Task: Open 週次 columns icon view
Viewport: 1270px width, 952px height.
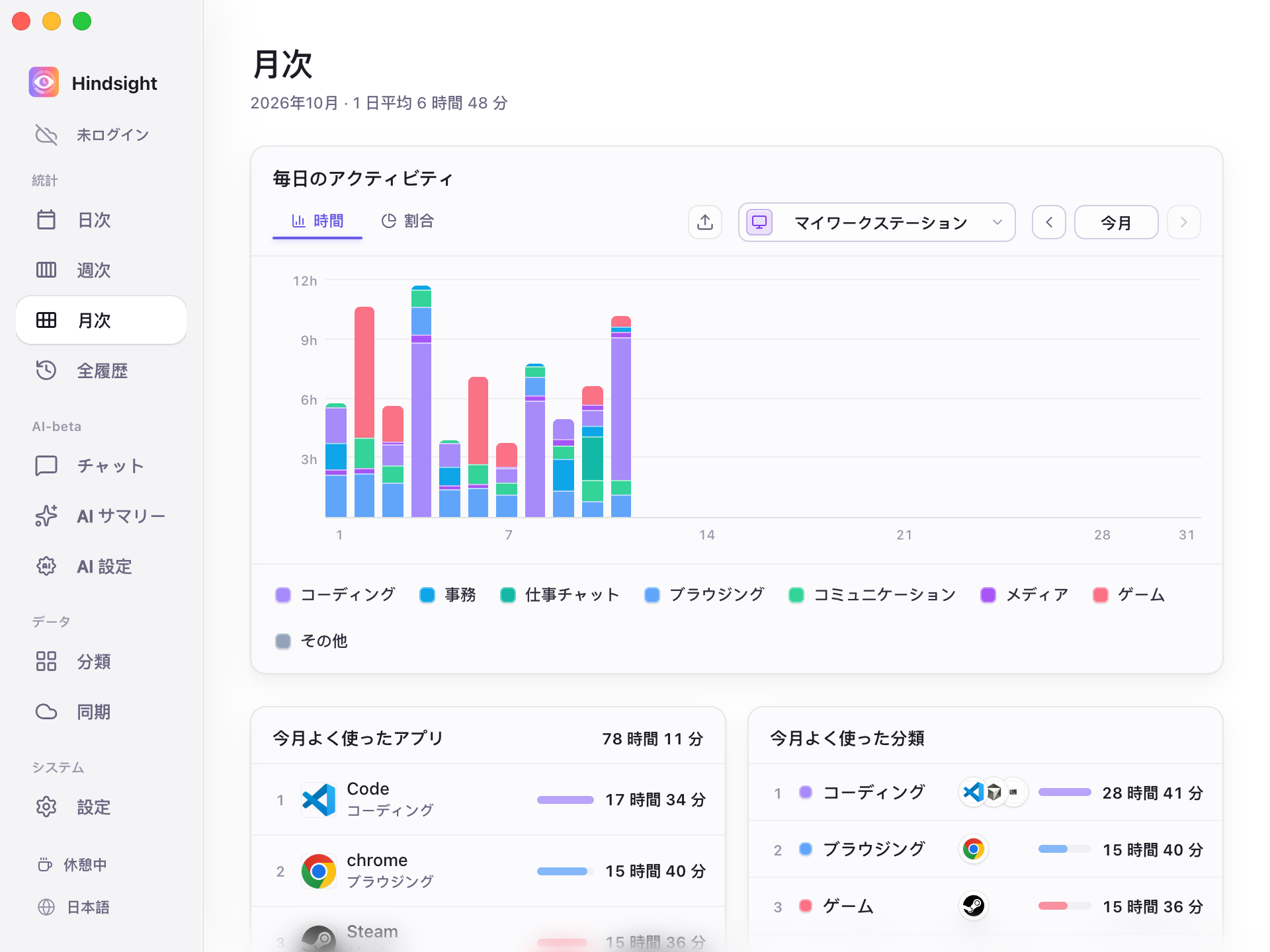Action: point(46,270)
